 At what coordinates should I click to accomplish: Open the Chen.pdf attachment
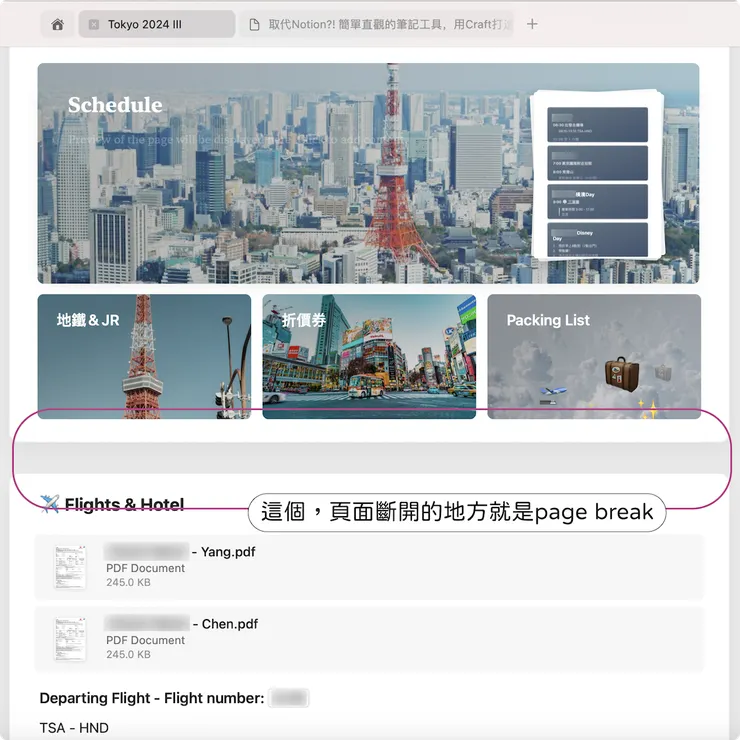tap(369, 639)
